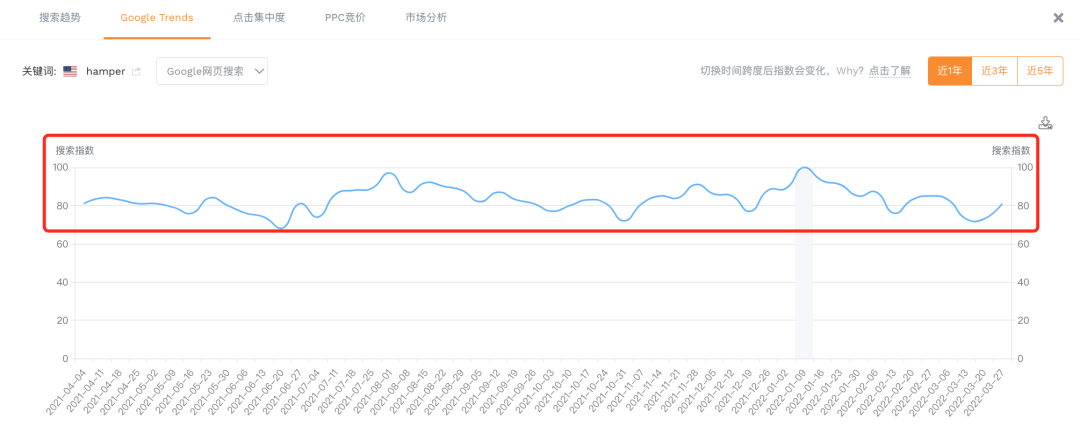Expand the Google网页搜索 dropdown

(x=212, y=71)
